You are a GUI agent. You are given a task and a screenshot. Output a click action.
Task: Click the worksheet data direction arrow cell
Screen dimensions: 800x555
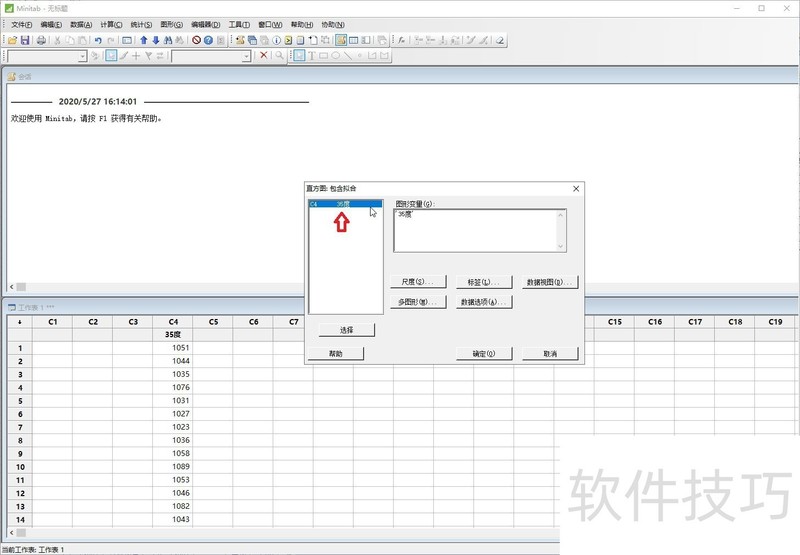20,322
